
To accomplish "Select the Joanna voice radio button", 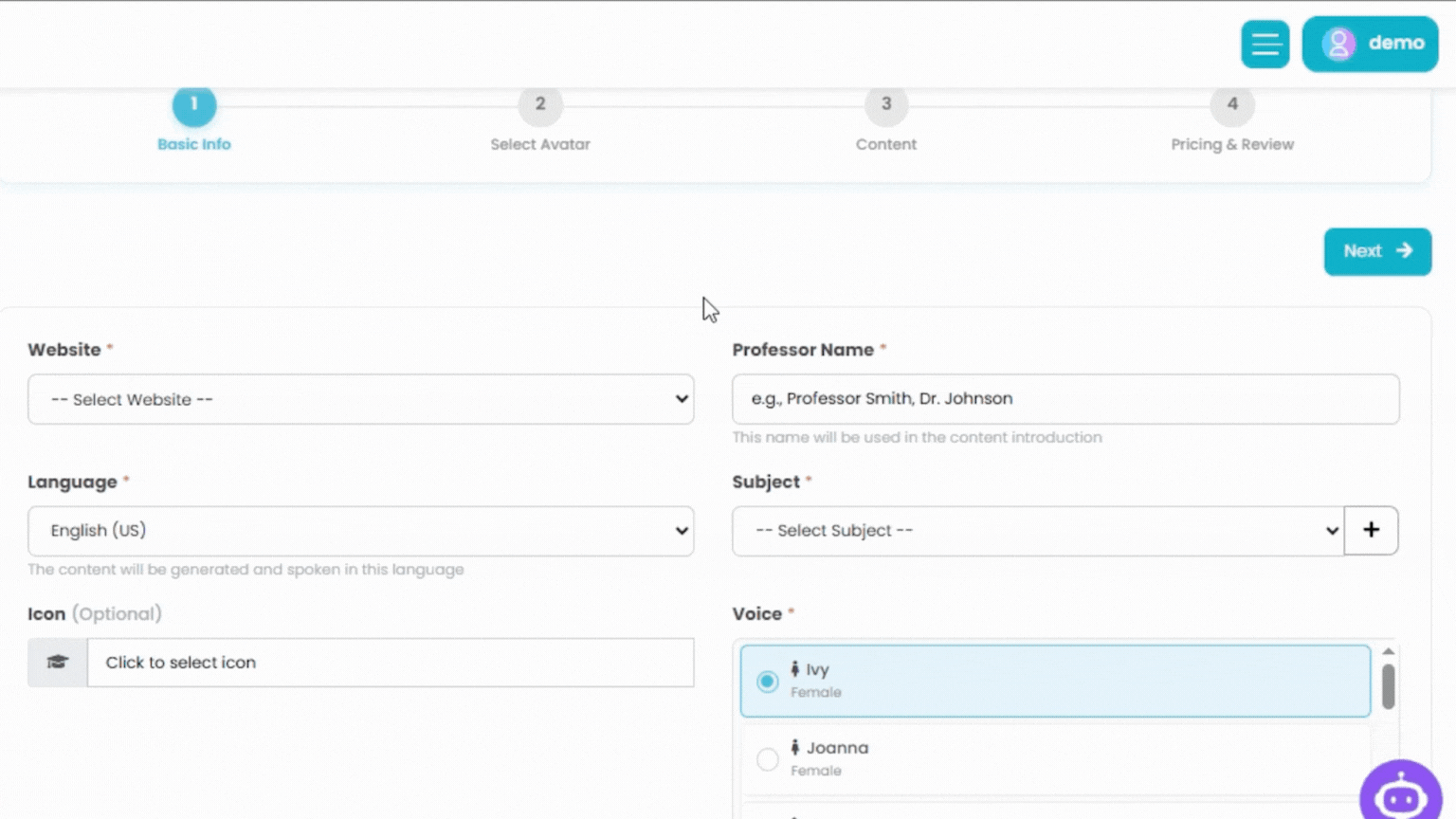I will 768,759.
